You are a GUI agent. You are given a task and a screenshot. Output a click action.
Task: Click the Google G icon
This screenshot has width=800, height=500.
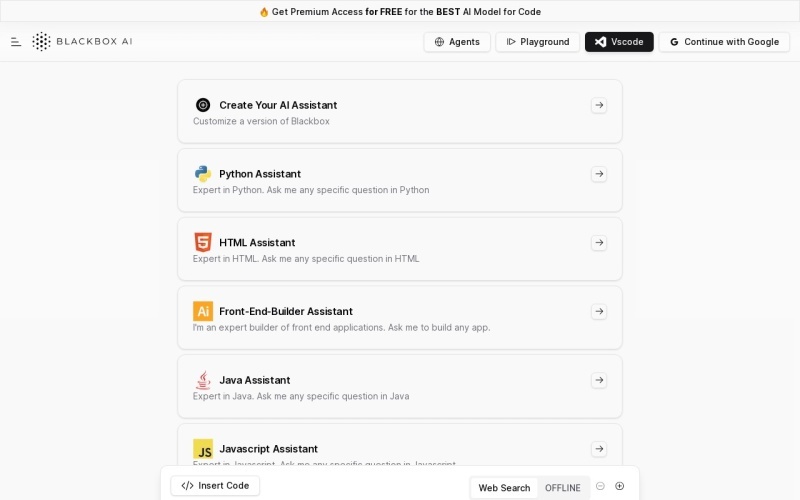point(674,42)
